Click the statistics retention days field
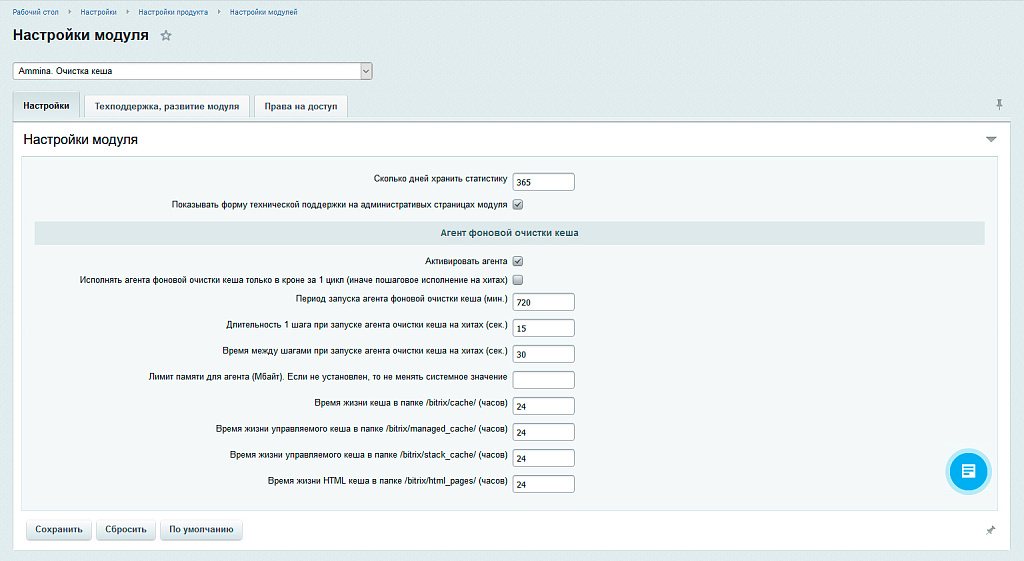The width and height of the screenshot is (1024, 561). (543, 182)
